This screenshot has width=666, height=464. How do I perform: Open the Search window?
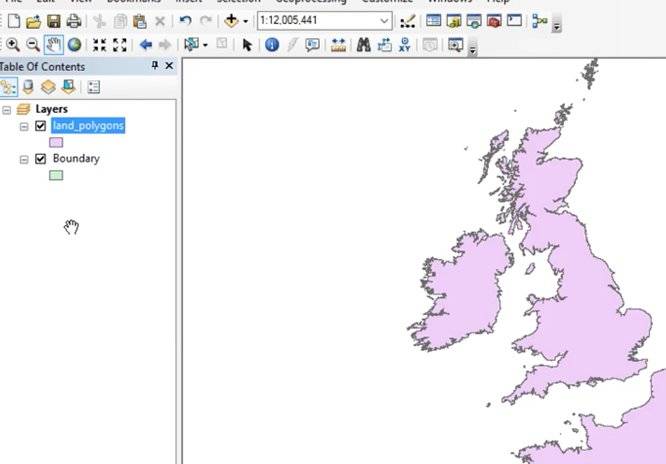[474, 21]
